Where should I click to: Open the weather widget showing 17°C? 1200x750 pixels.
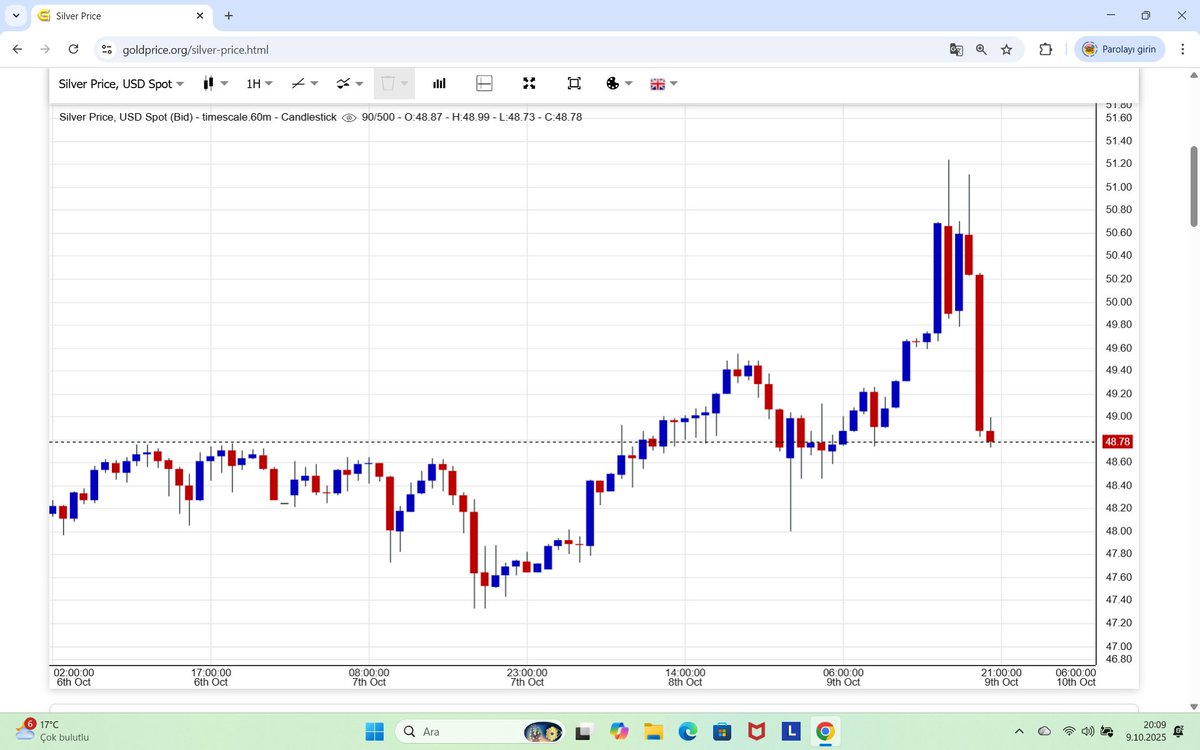(52, 731)
